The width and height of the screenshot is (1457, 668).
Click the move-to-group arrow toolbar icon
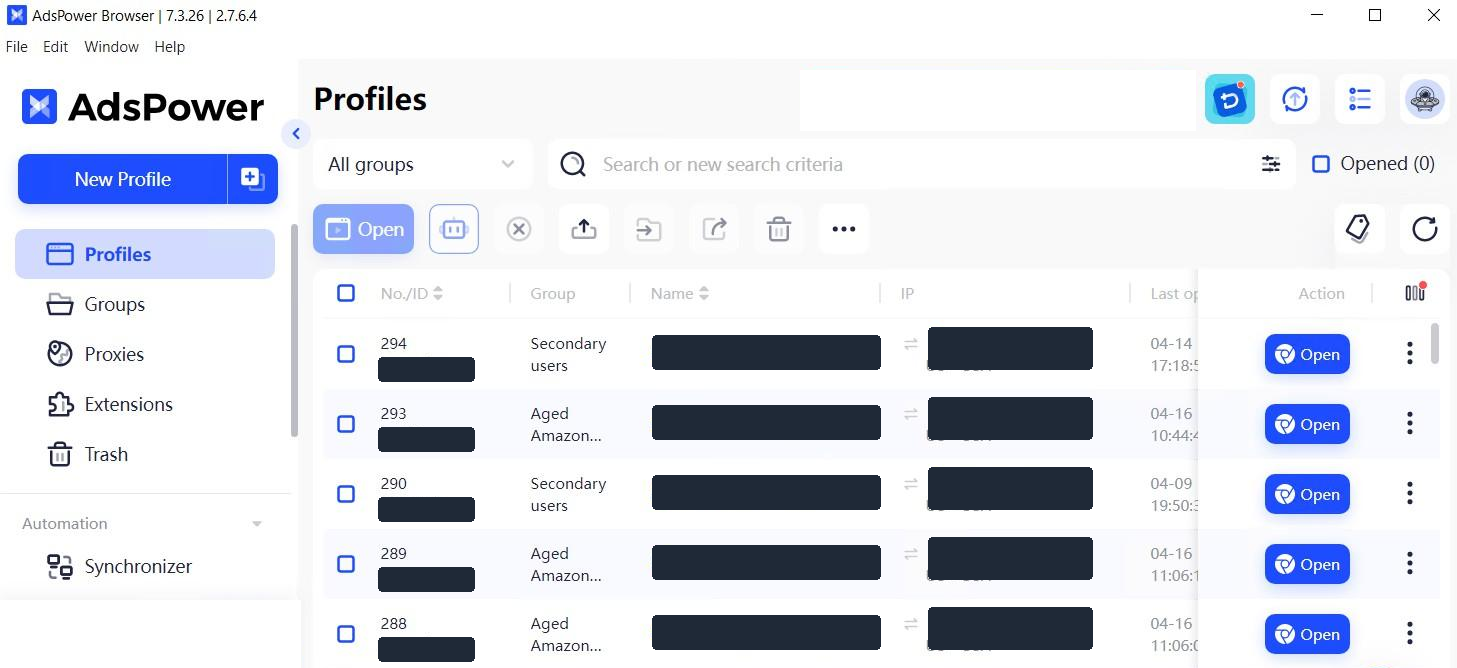pos(649,229)
